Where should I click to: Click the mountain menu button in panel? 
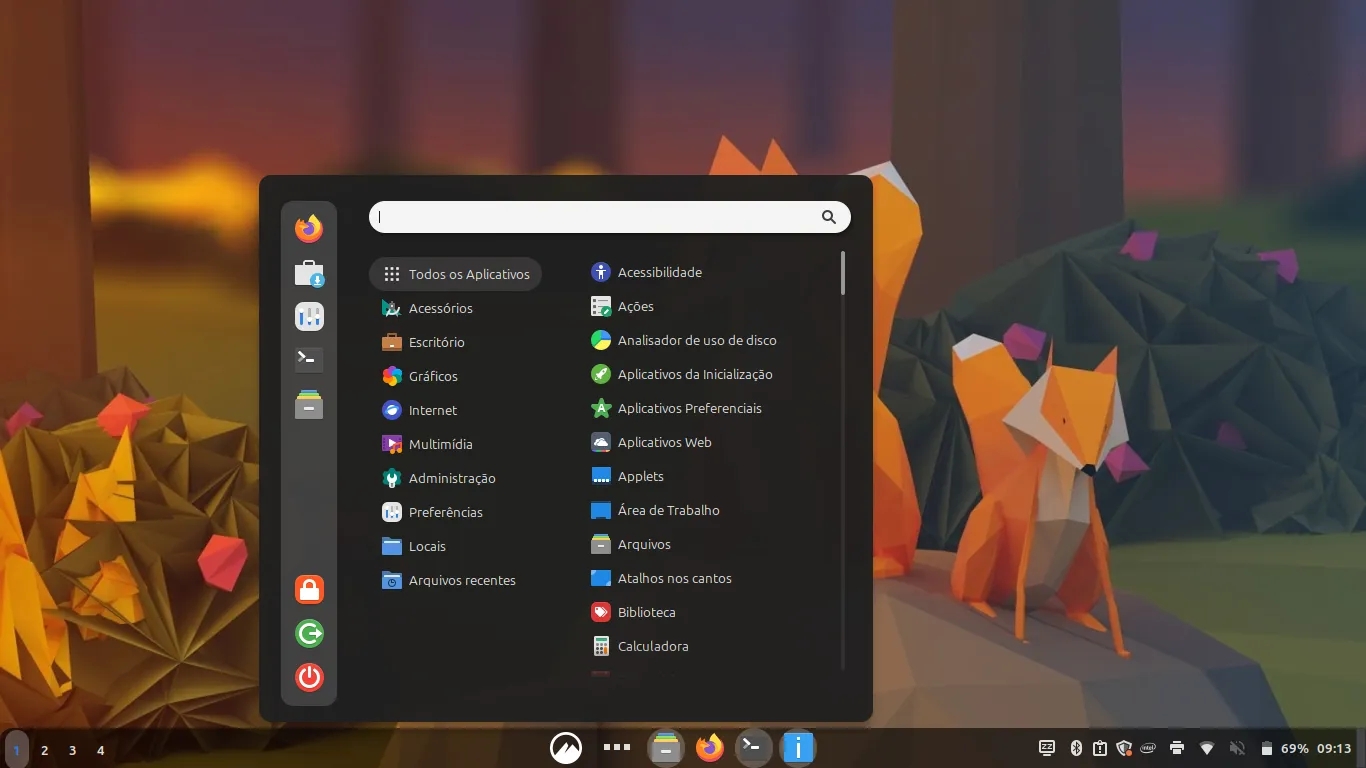click(566, 747)
